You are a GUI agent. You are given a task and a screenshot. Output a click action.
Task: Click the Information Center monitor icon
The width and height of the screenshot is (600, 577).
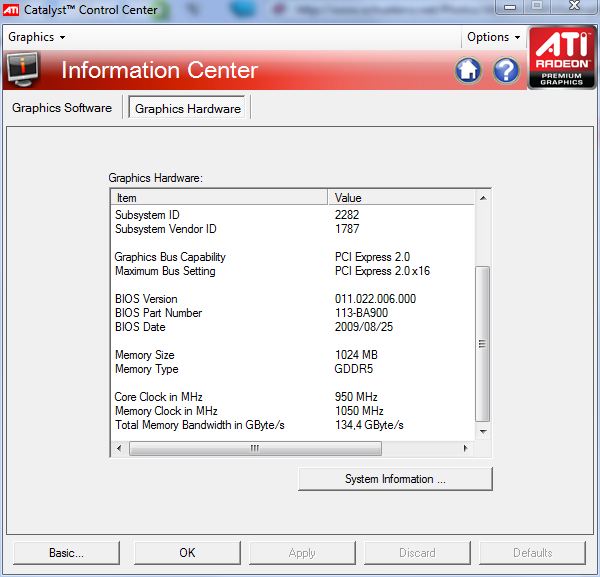tap(23, 69)
